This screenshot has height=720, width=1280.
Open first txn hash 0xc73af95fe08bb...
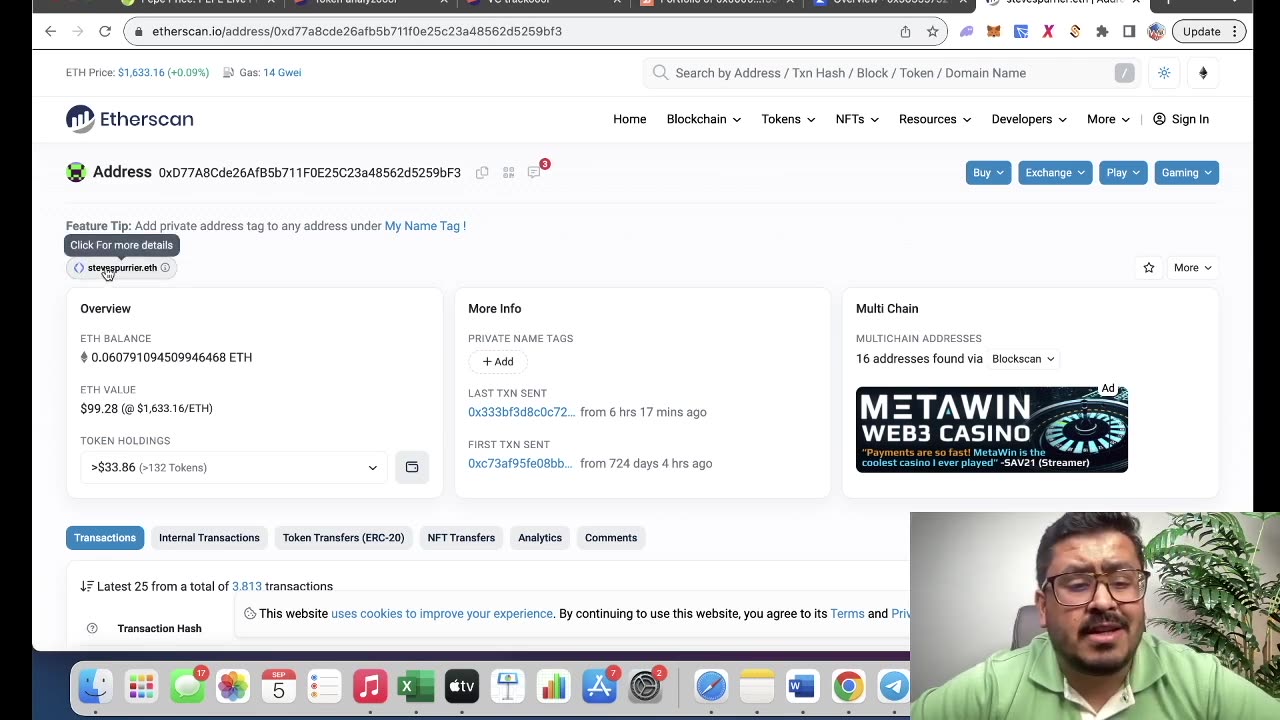(520, 463)
